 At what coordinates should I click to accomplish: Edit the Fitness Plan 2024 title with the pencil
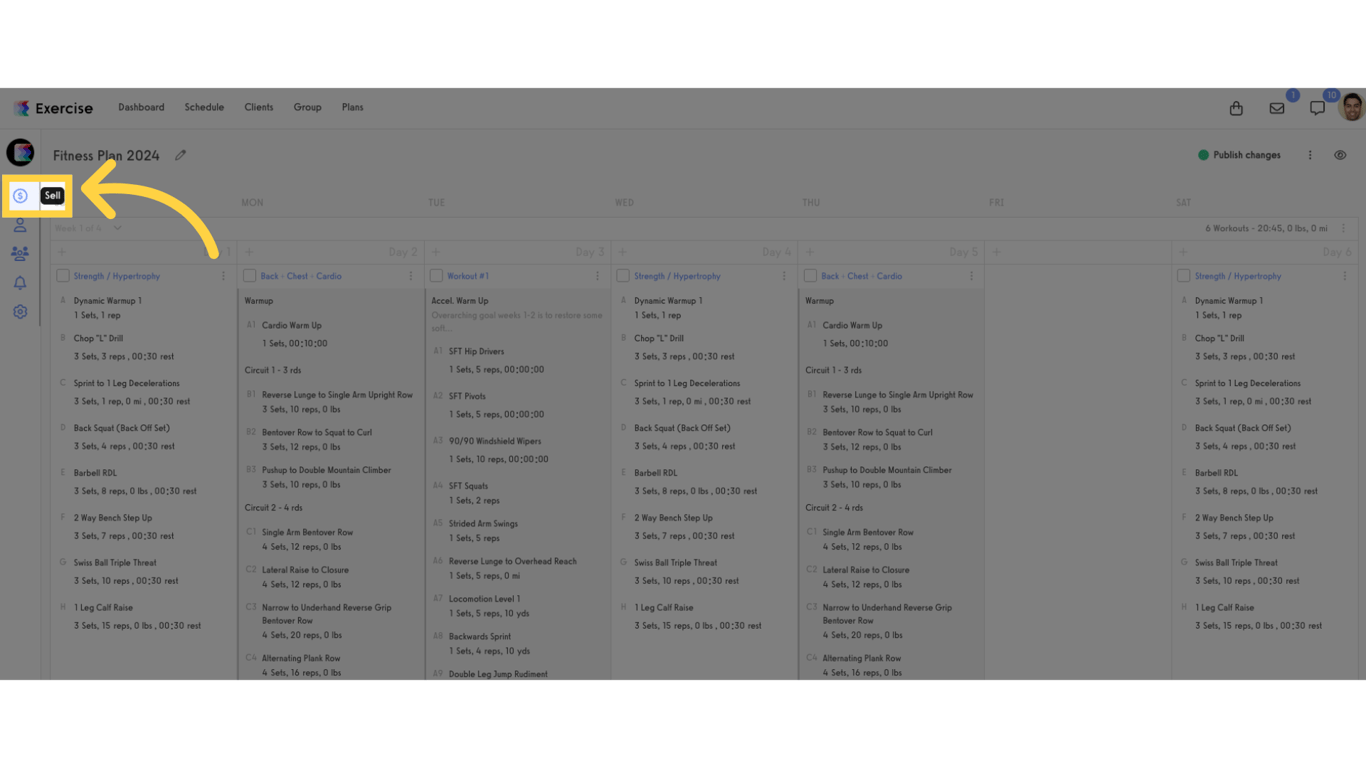[x=181, y=155]
